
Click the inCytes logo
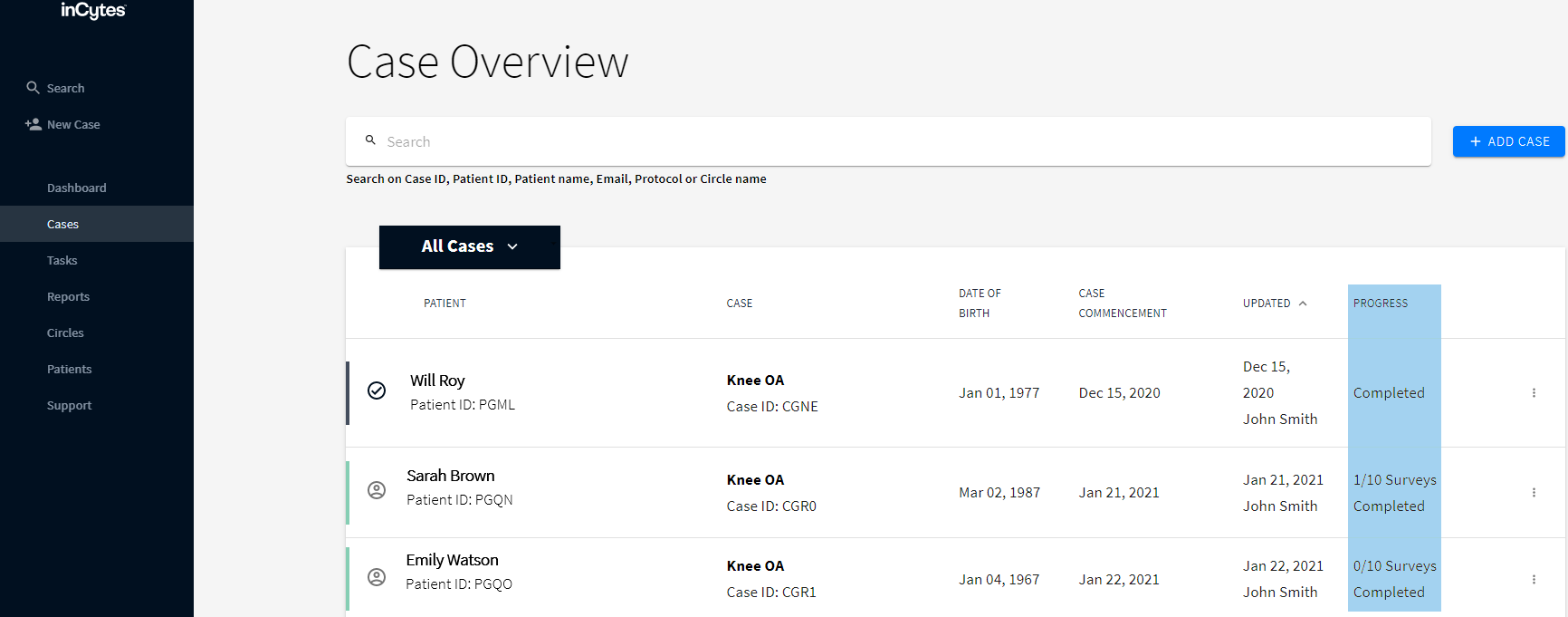tap(93, 11)
